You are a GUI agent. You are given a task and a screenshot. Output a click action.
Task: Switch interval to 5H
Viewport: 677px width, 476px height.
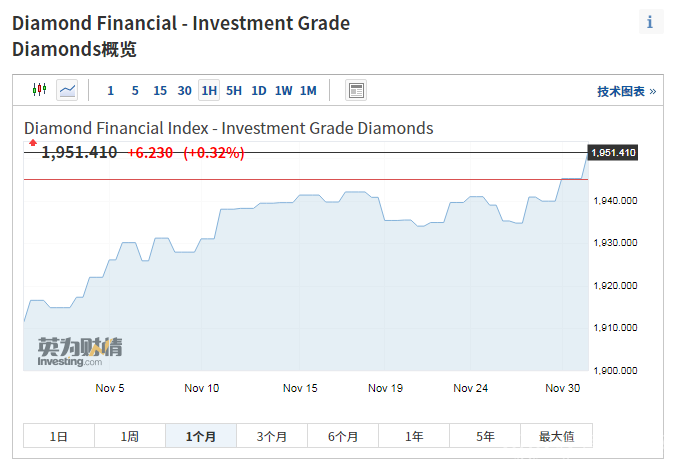[x=234, y=91]
